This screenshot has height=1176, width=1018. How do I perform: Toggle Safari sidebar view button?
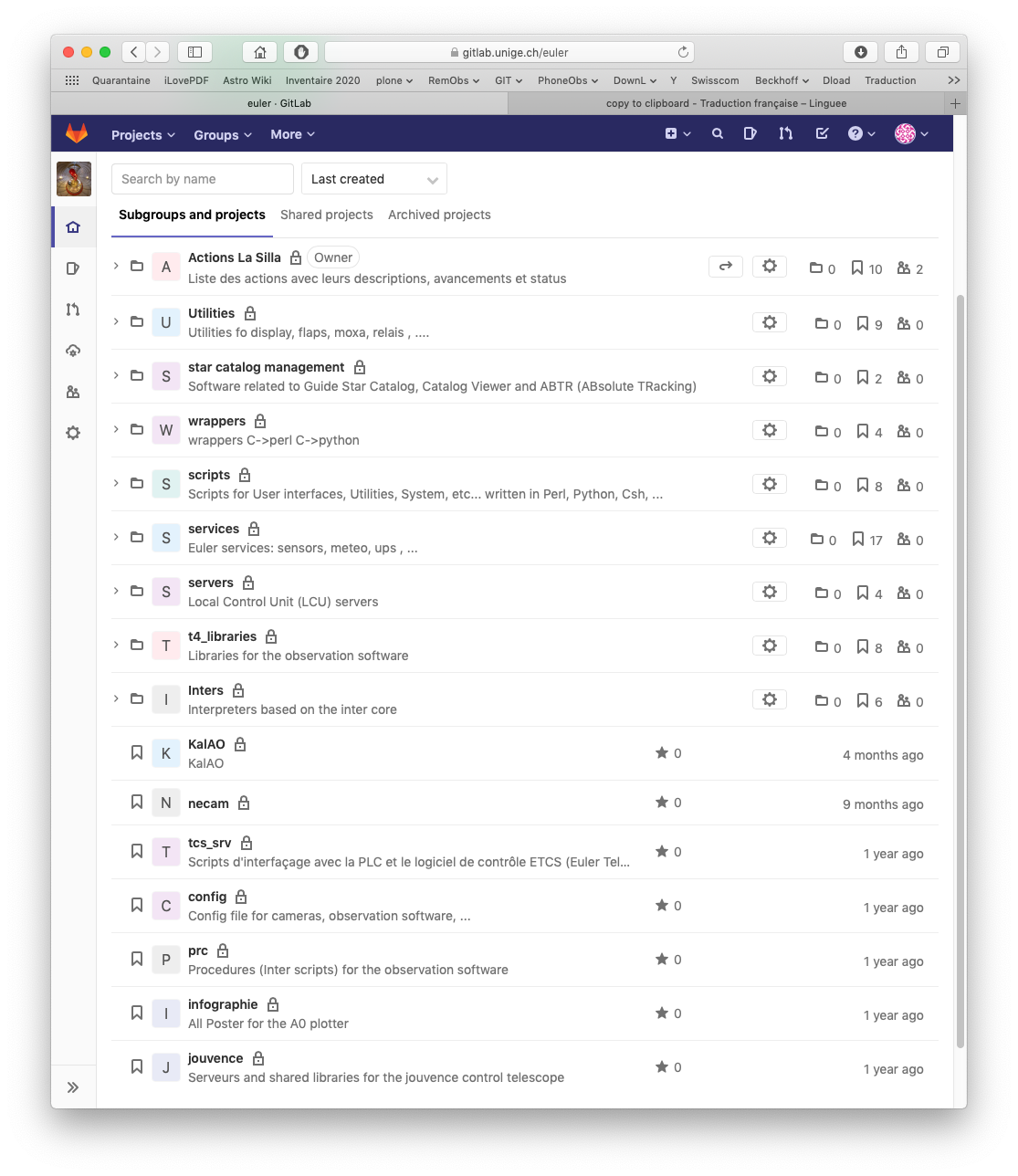point(194,52)
